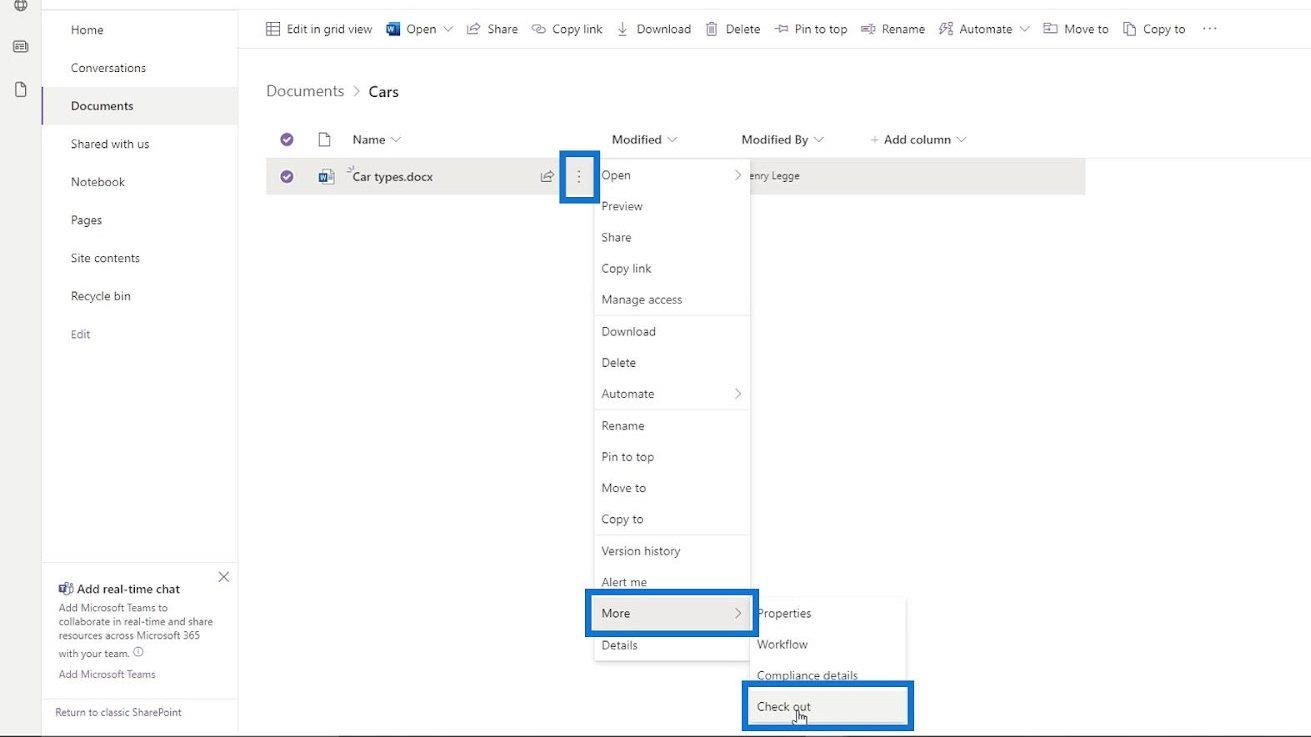Open the news icon in left rail
Viewport: 1311px width, 737px height.
pyautogui.click(x=20, y=47)
